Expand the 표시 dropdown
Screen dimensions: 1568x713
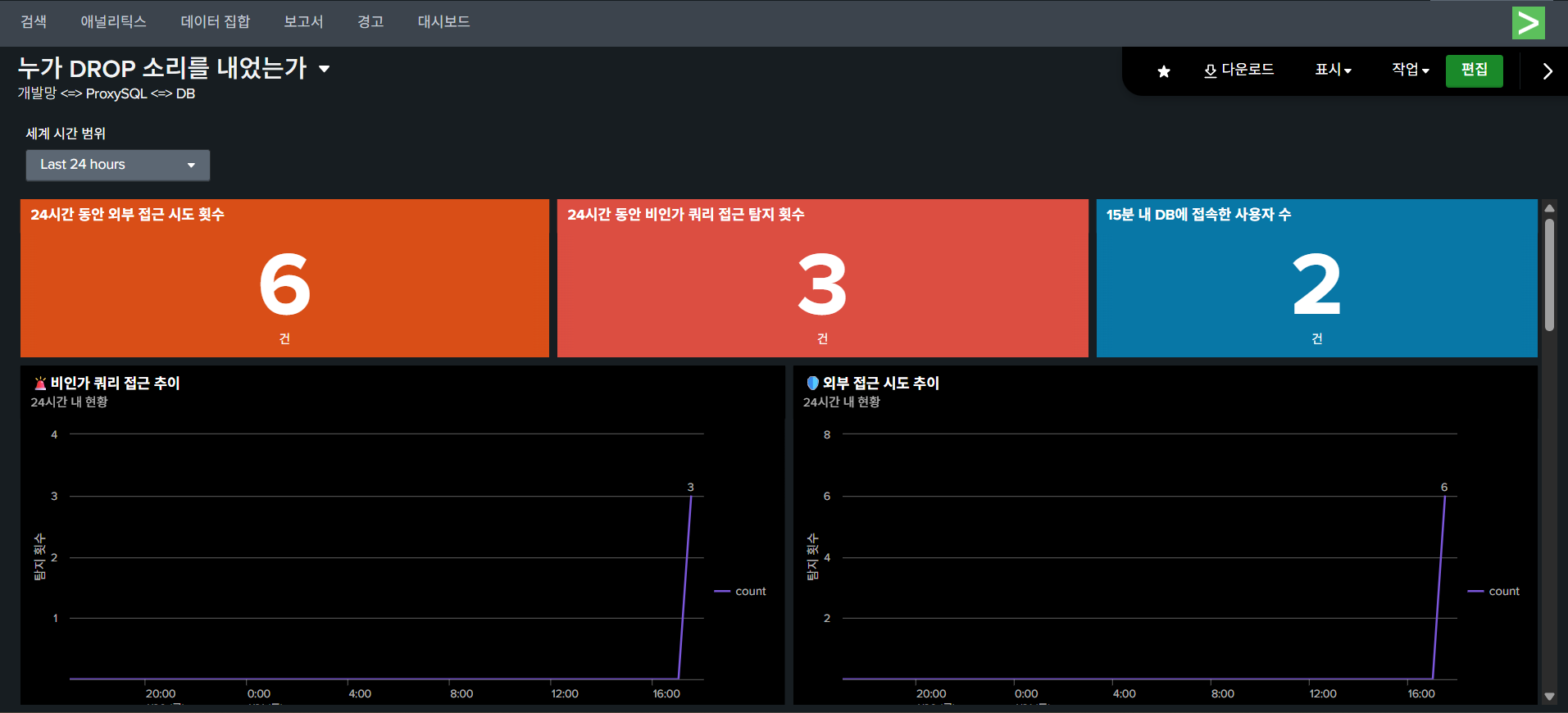tap(1333, 70)
